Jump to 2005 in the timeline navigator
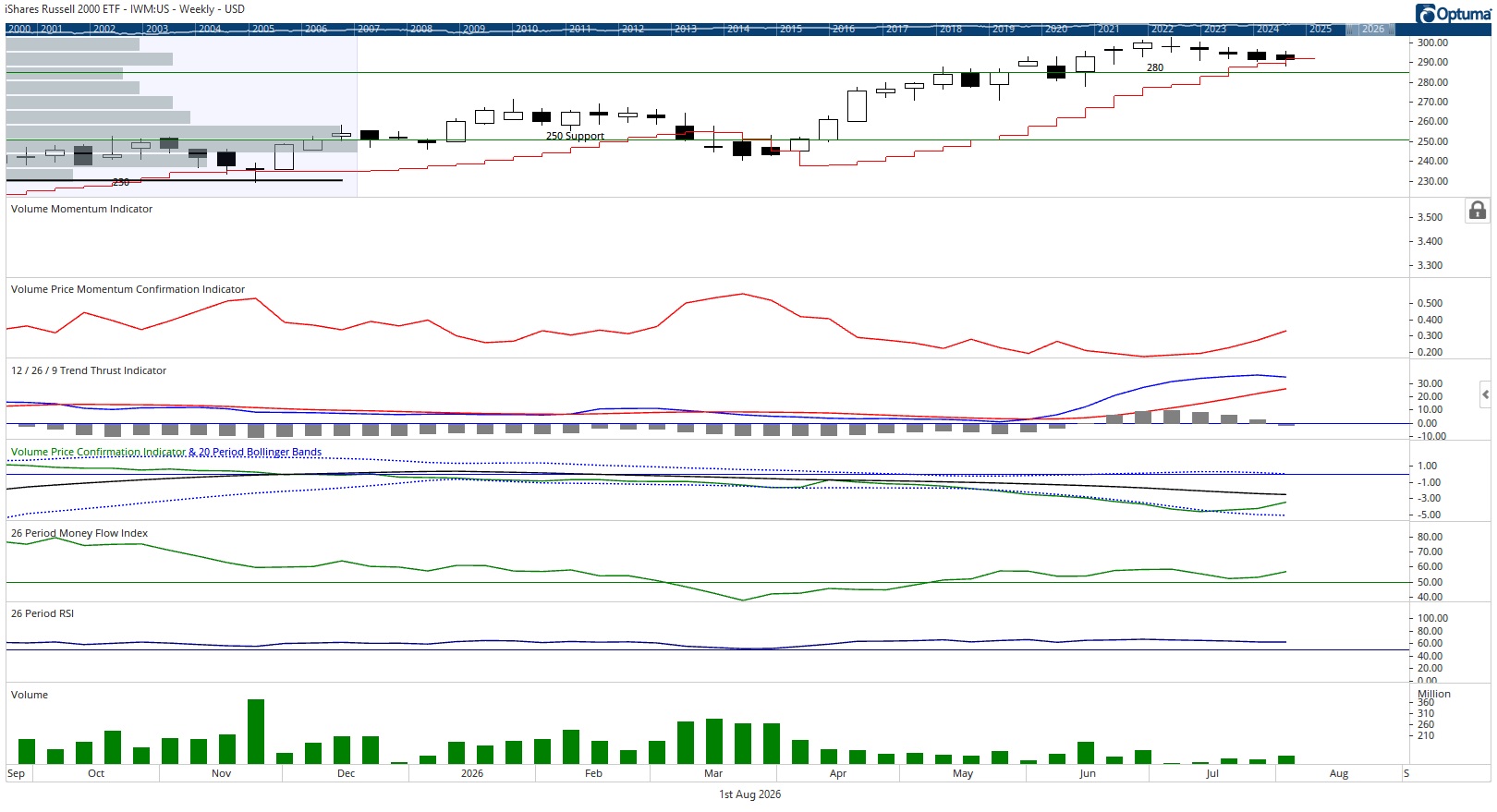 (263, 30)
